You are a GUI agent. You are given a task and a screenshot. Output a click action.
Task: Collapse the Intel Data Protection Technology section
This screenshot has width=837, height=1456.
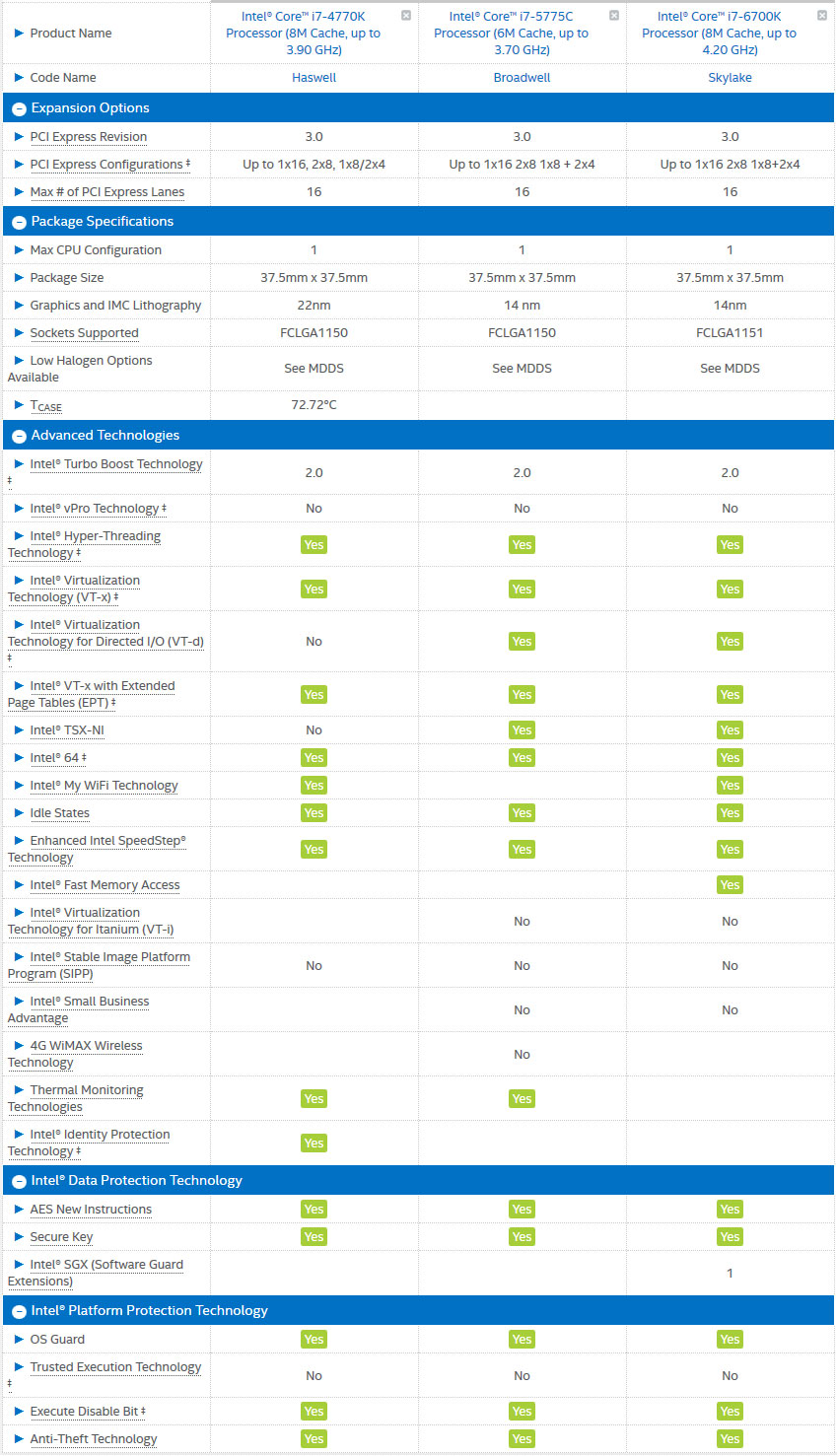[x=19, y=1181]
